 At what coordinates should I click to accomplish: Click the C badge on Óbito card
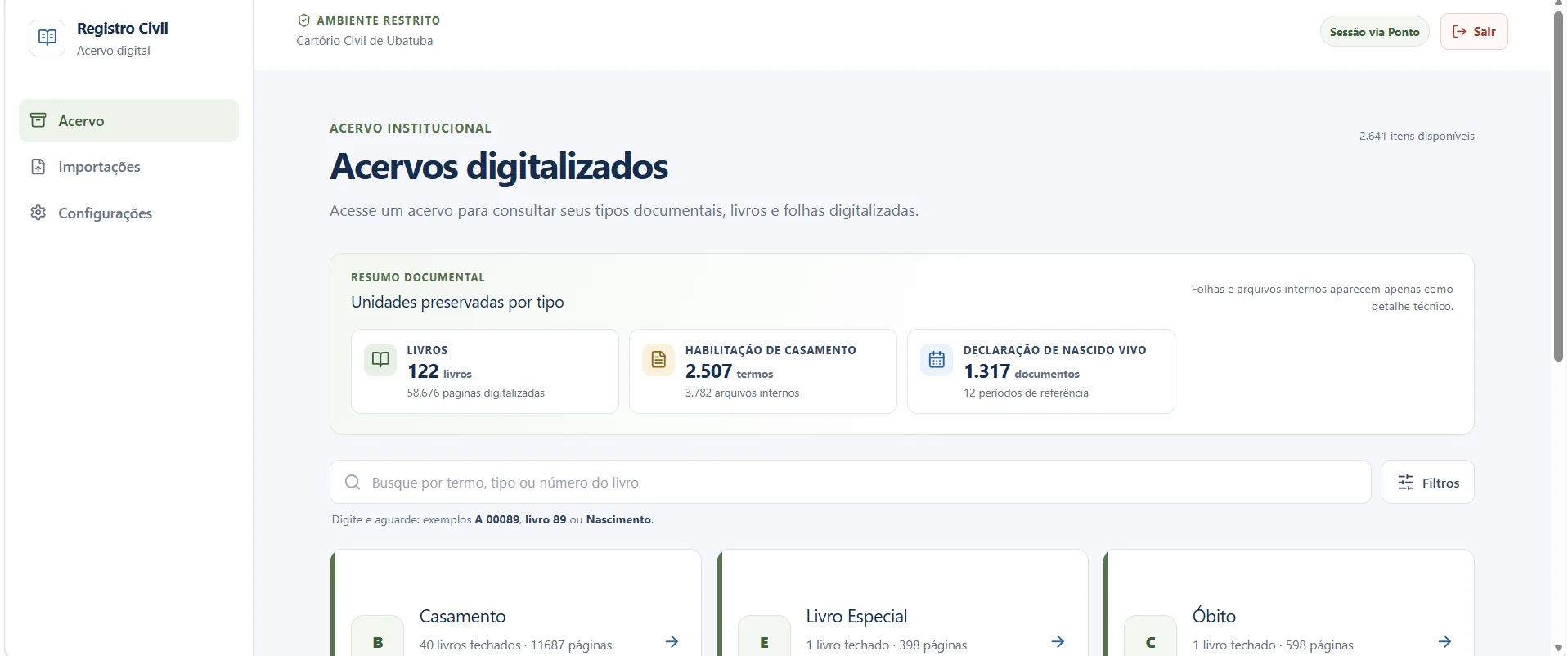(x=1151, y=636)
